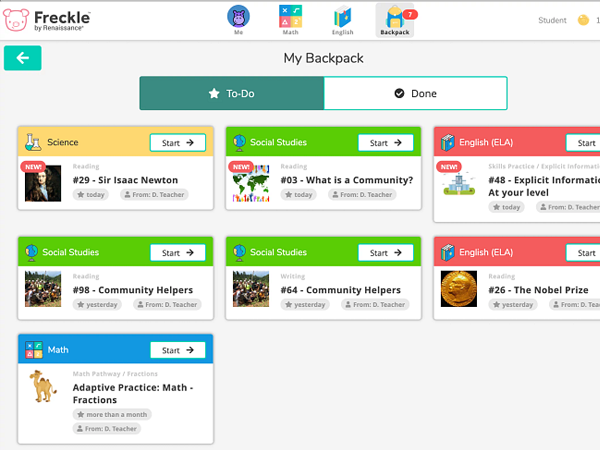The height and width of the screenshot is (450, 600).
Task: Switch to the Done tab
Action: coord(416,93)
